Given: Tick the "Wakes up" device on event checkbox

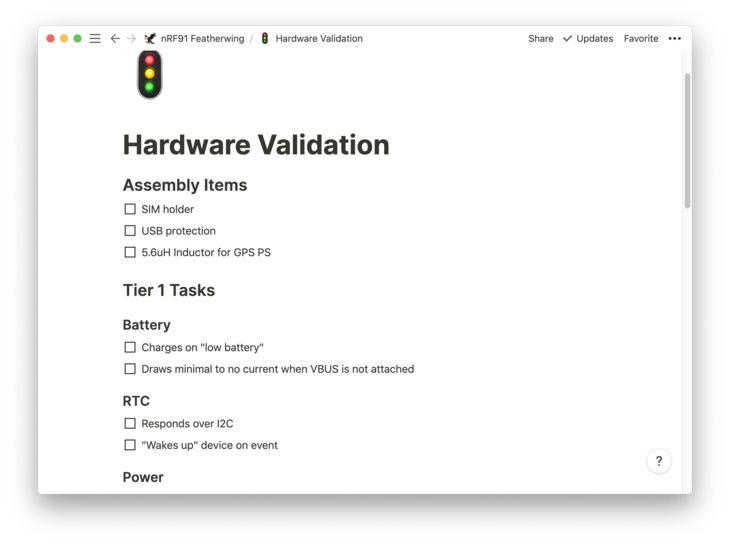Looking at the screenshot, I should [x=130, y=445].
